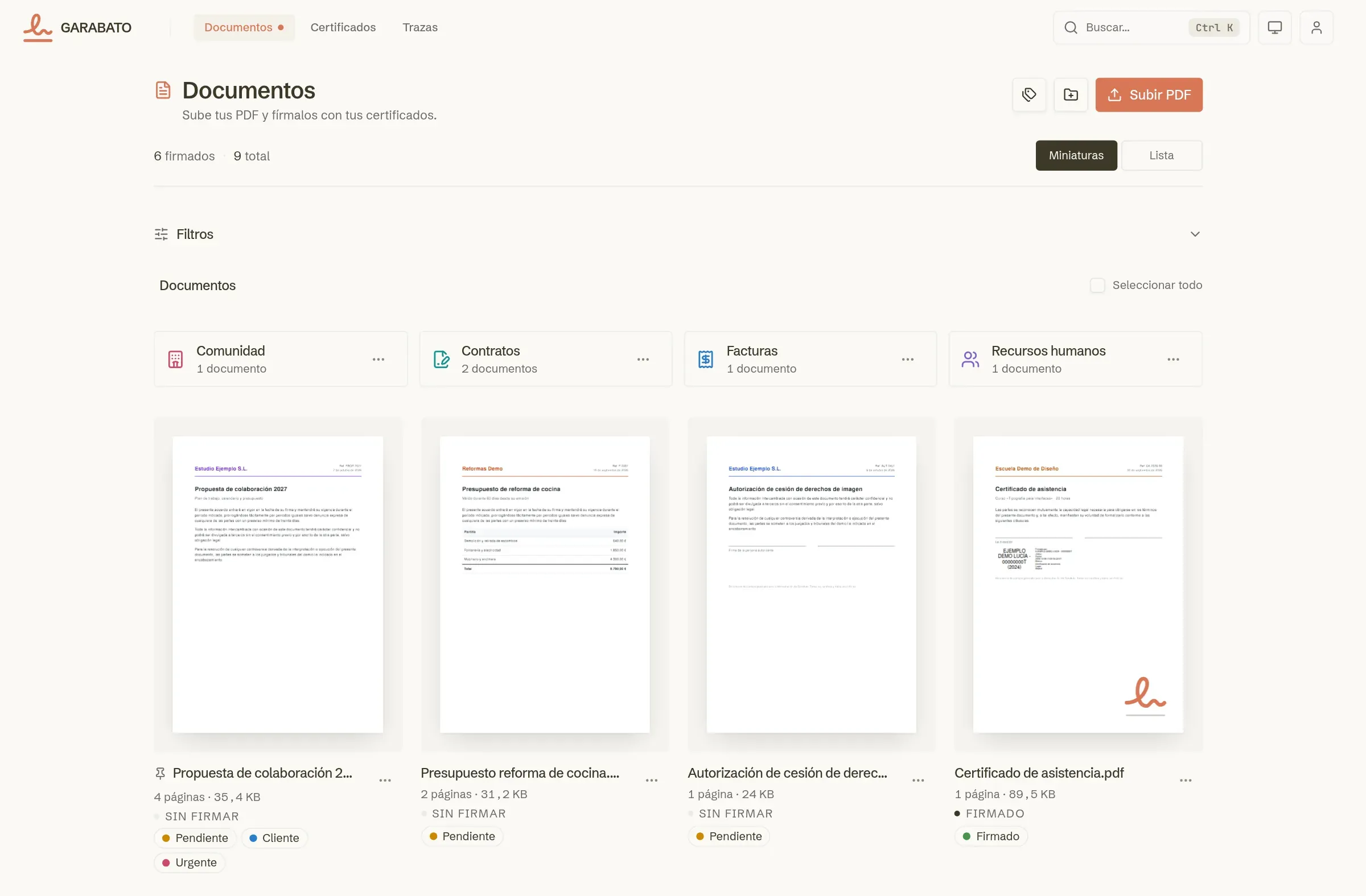Image resolution: width=1366 pixels, height=896 pixels.
Task: Open the Contratos folder card
Action: click(546, 359)
